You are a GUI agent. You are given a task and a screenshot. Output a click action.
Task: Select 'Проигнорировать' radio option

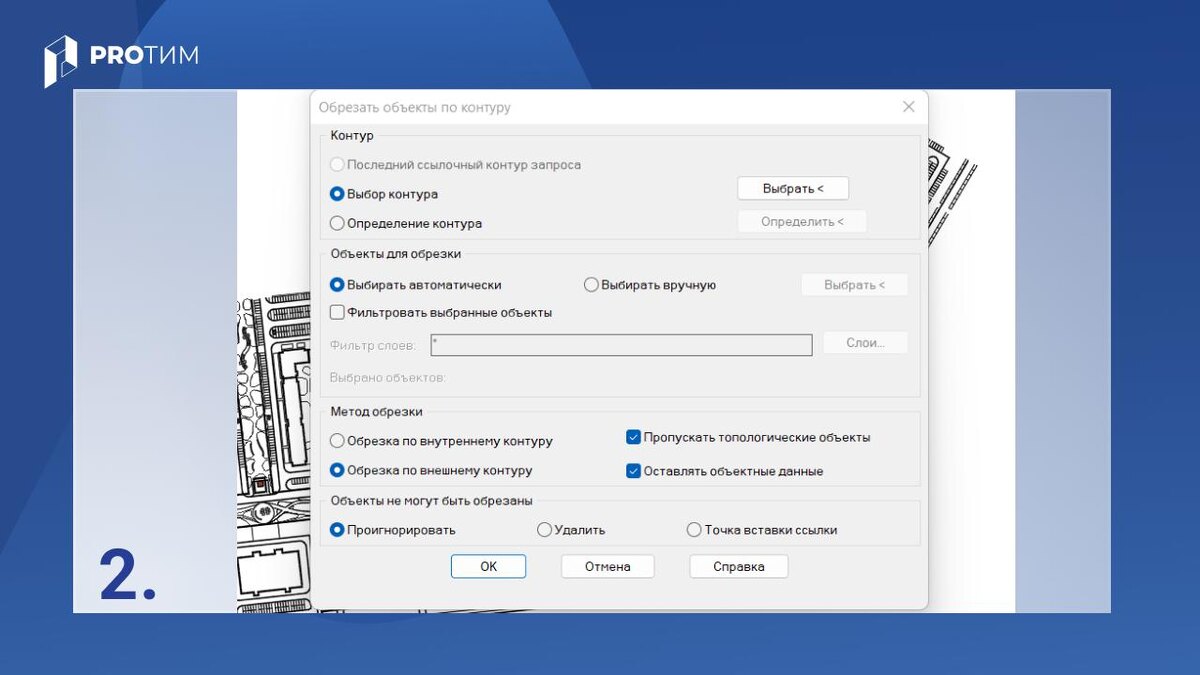click(337, 530)
